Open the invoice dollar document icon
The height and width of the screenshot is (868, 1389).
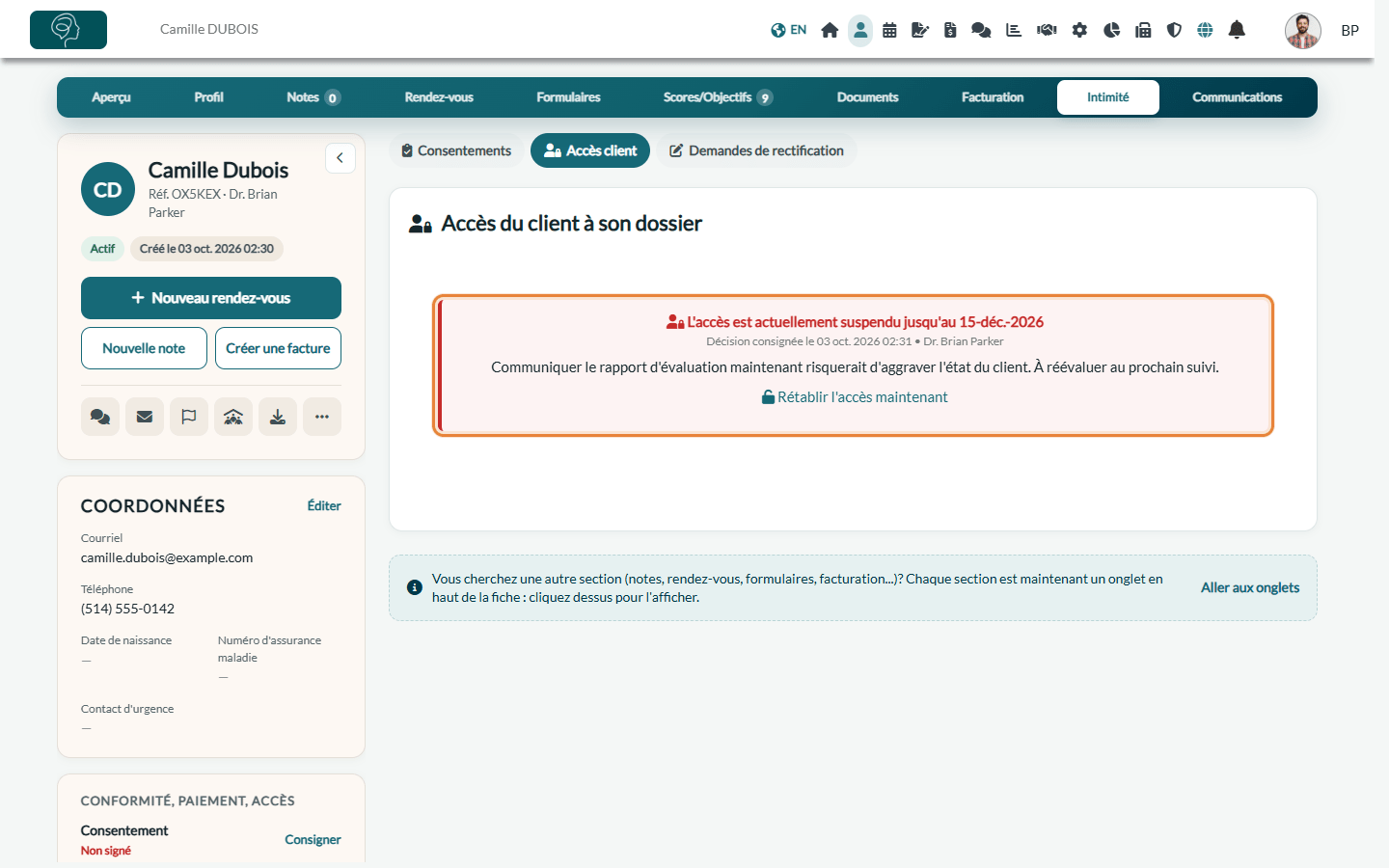(x=950, y=30)
